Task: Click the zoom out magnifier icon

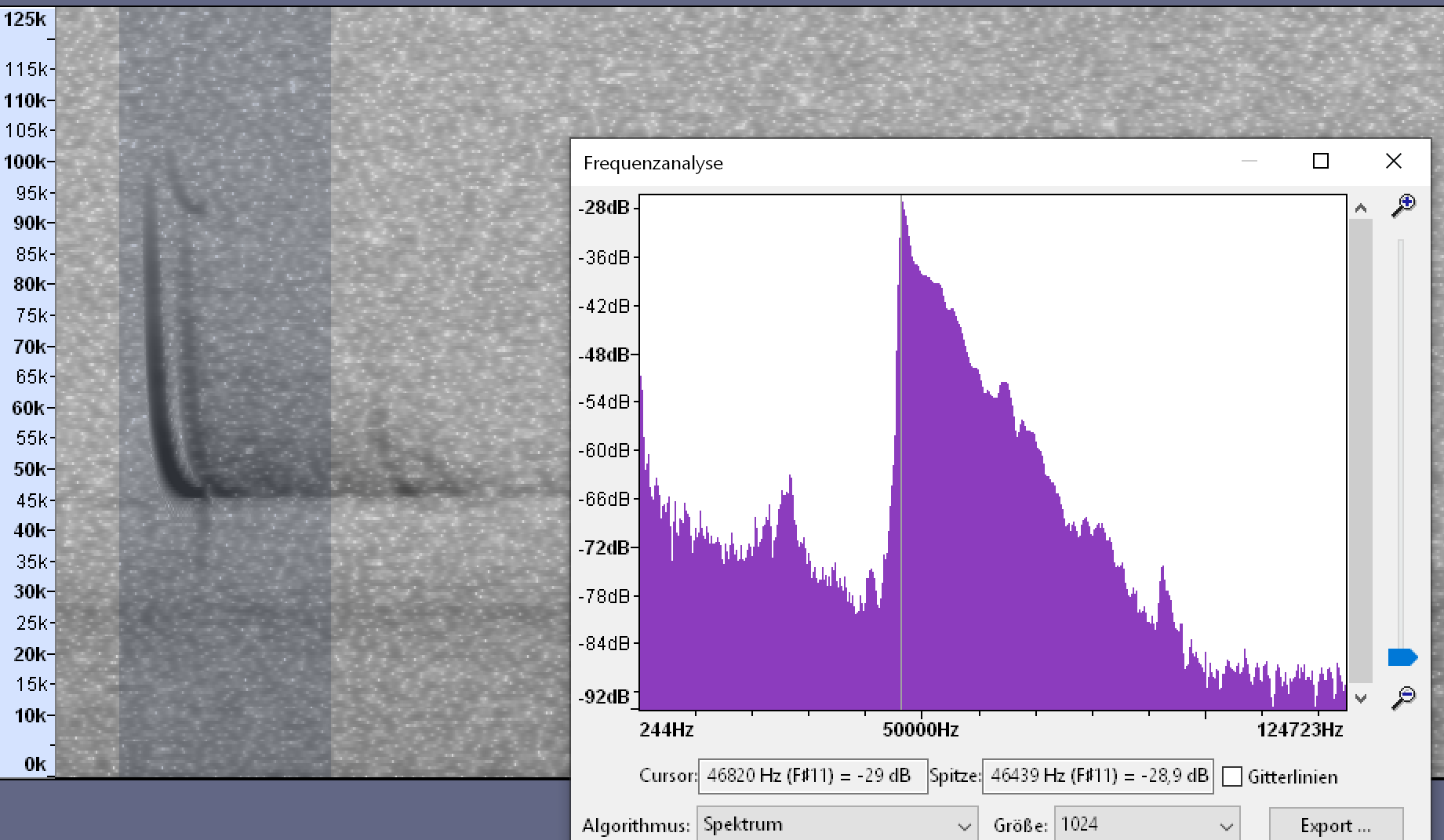Action: (1402, 697)
